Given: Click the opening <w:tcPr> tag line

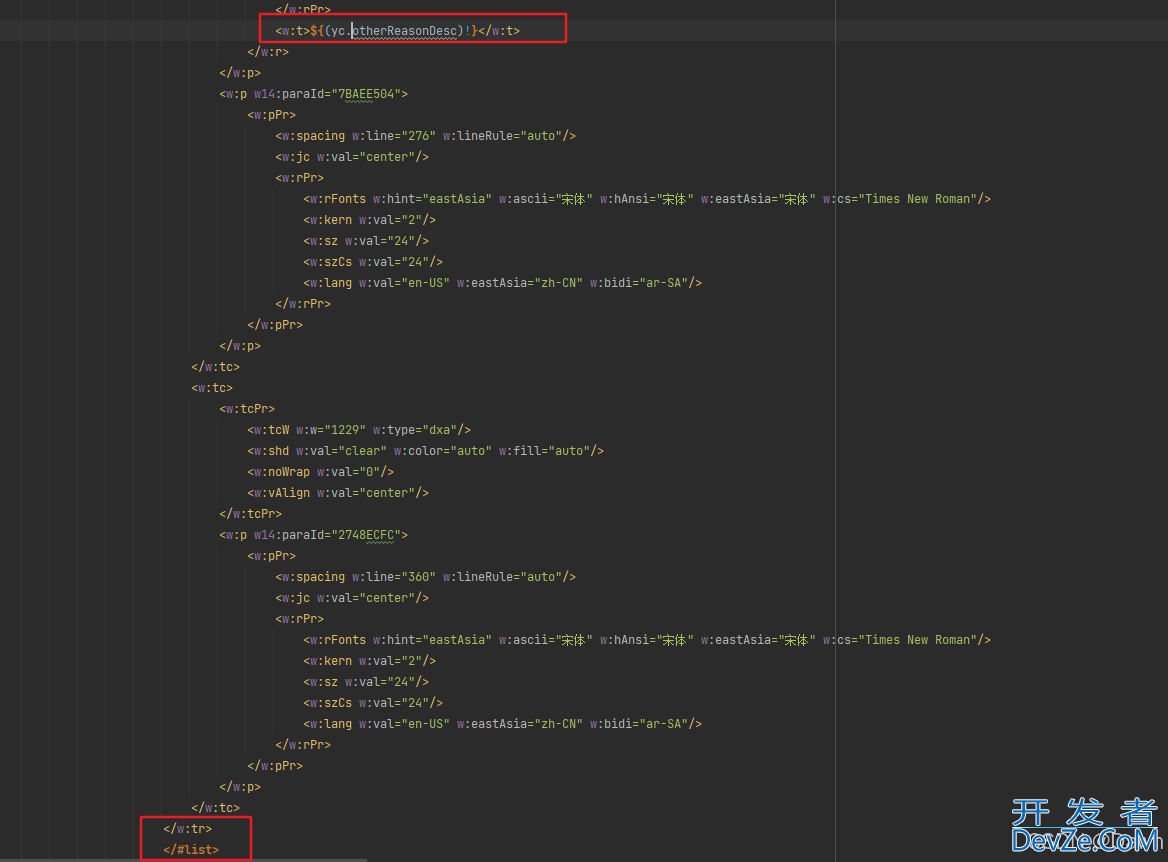Looking at the screenshot, I should 247,409.
